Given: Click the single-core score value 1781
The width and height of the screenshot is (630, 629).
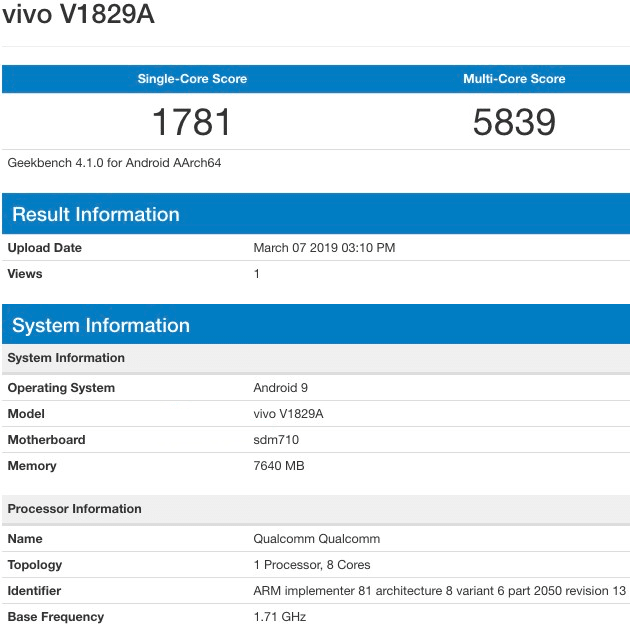Looking at the screenshot, I should point(192,122).
